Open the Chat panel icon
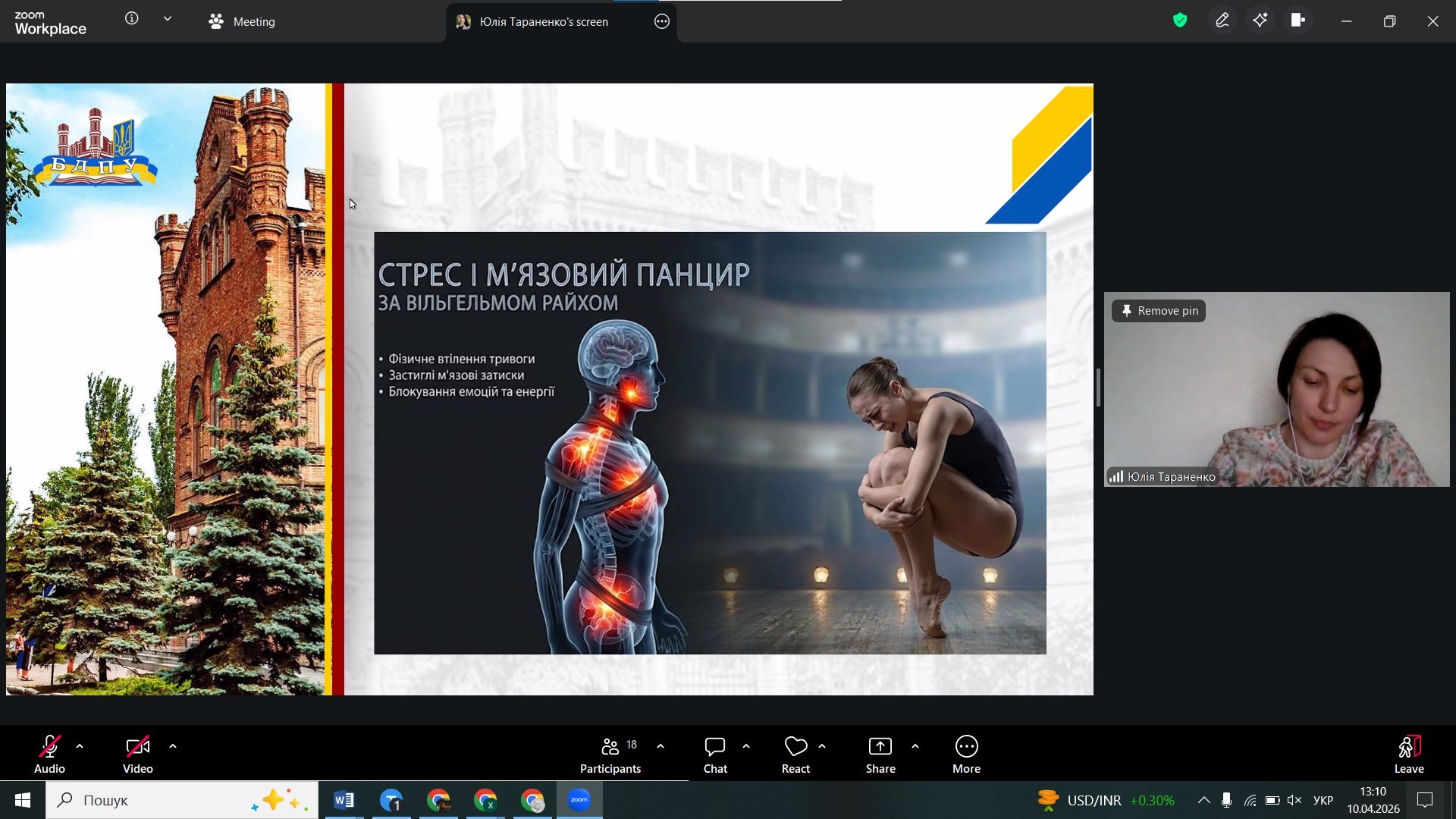Image resolution: width=1456 pixels, height=819 pixels. [x=714, y=747]
